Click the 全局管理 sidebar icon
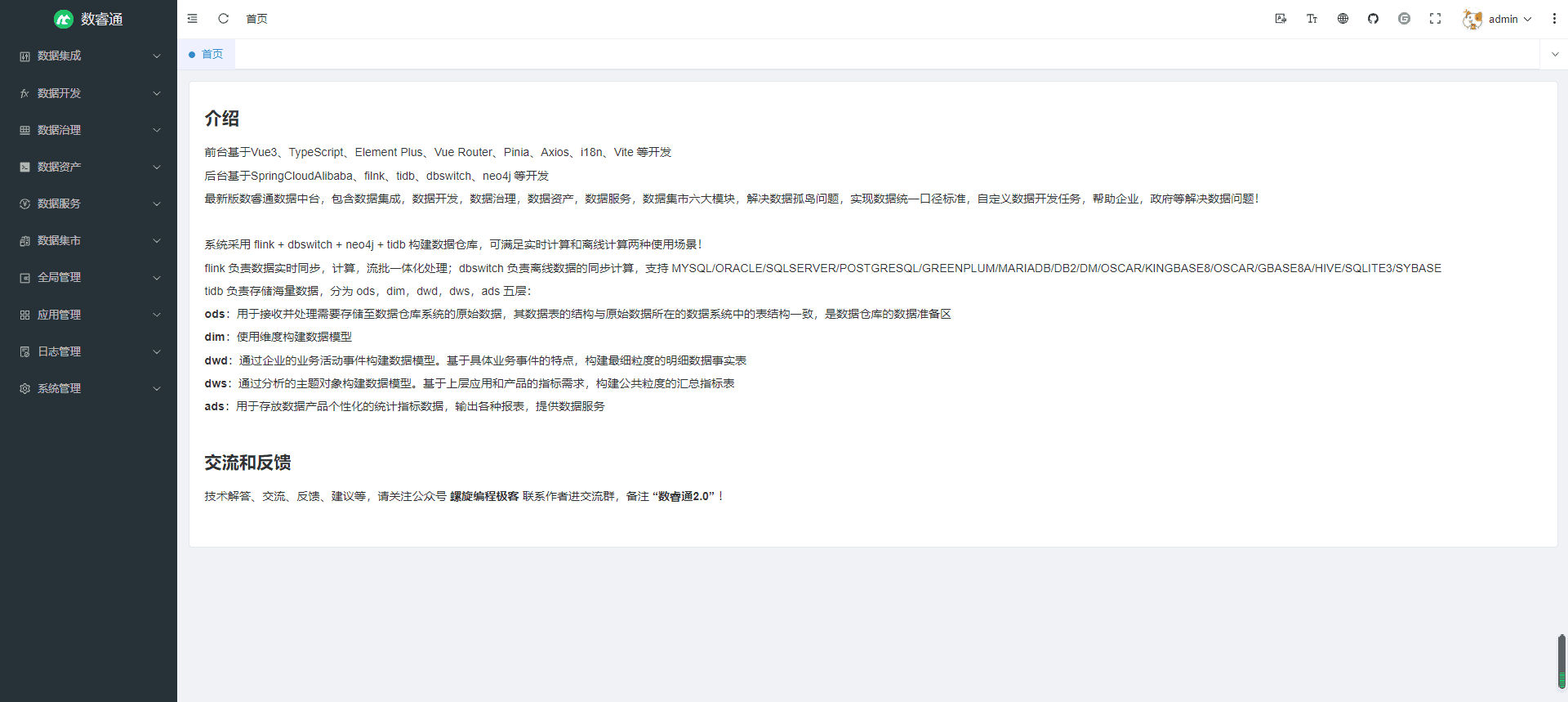The image size is (1568, 702). 24,278
